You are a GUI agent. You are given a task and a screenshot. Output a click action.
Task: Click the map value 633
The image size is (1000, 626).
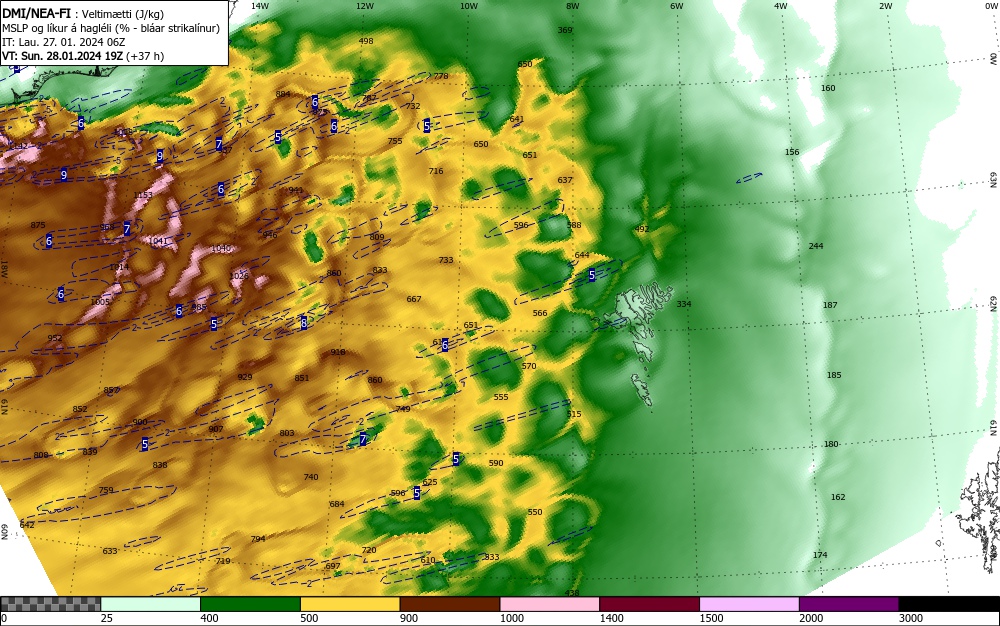[110, 551]
